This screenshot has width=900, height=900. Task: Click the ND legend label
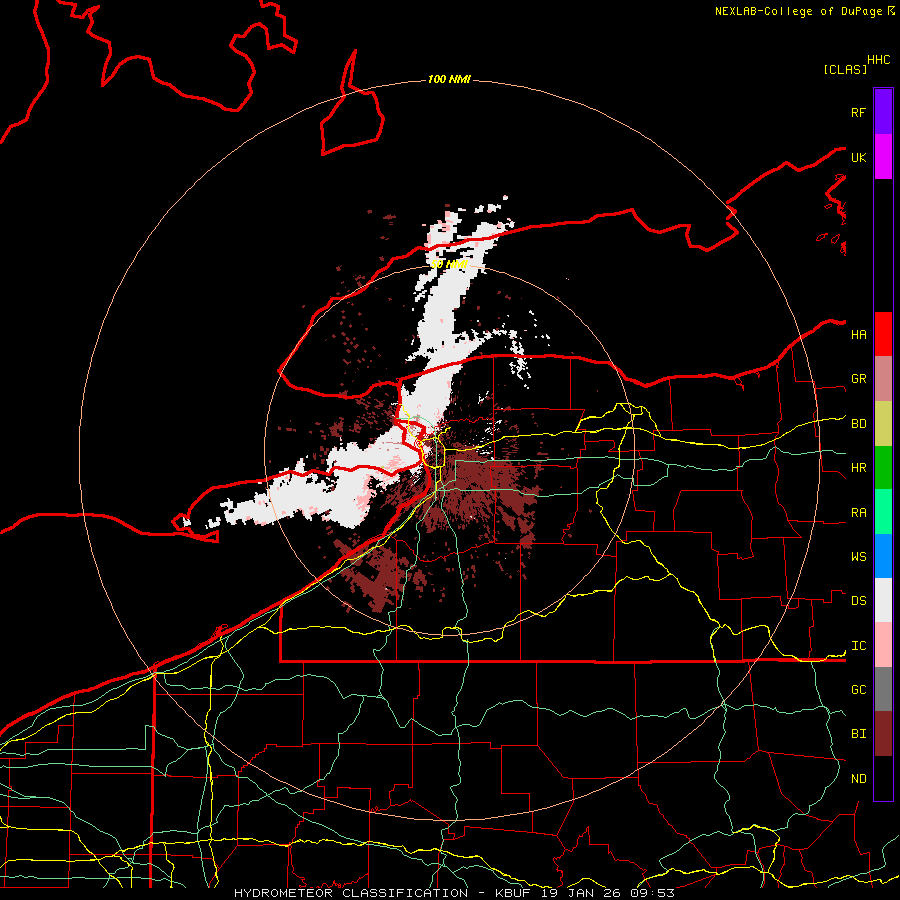tap(859, 778)
